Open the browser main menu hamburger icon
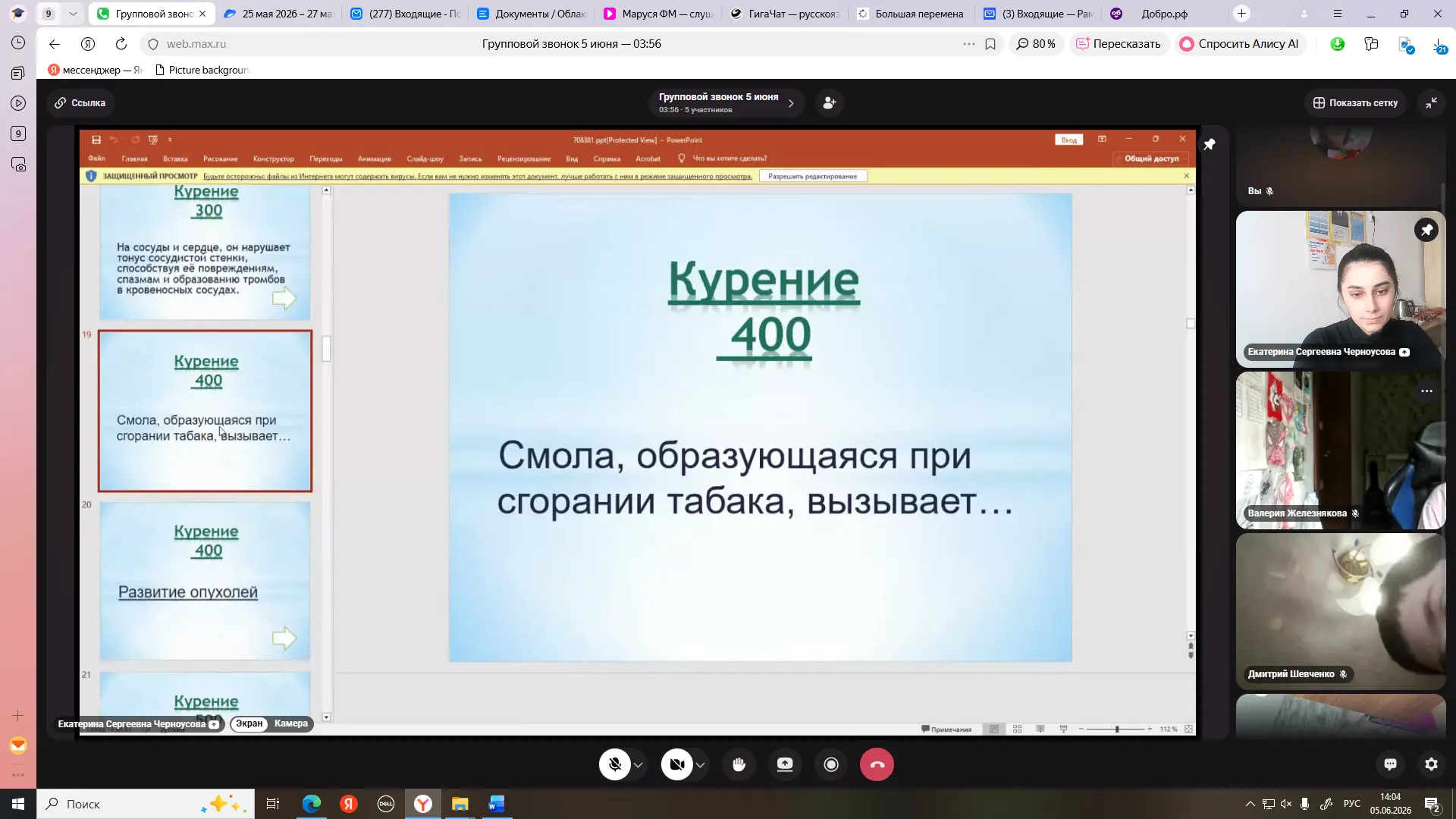Screen dimensions: 1456x819 point(1338,14)
